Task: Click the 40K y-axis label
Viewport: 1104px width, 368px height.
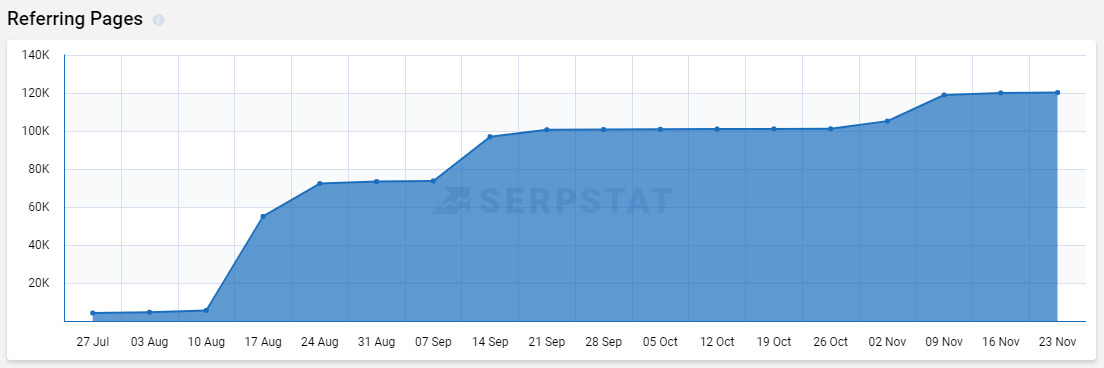Action: (38, 245)
